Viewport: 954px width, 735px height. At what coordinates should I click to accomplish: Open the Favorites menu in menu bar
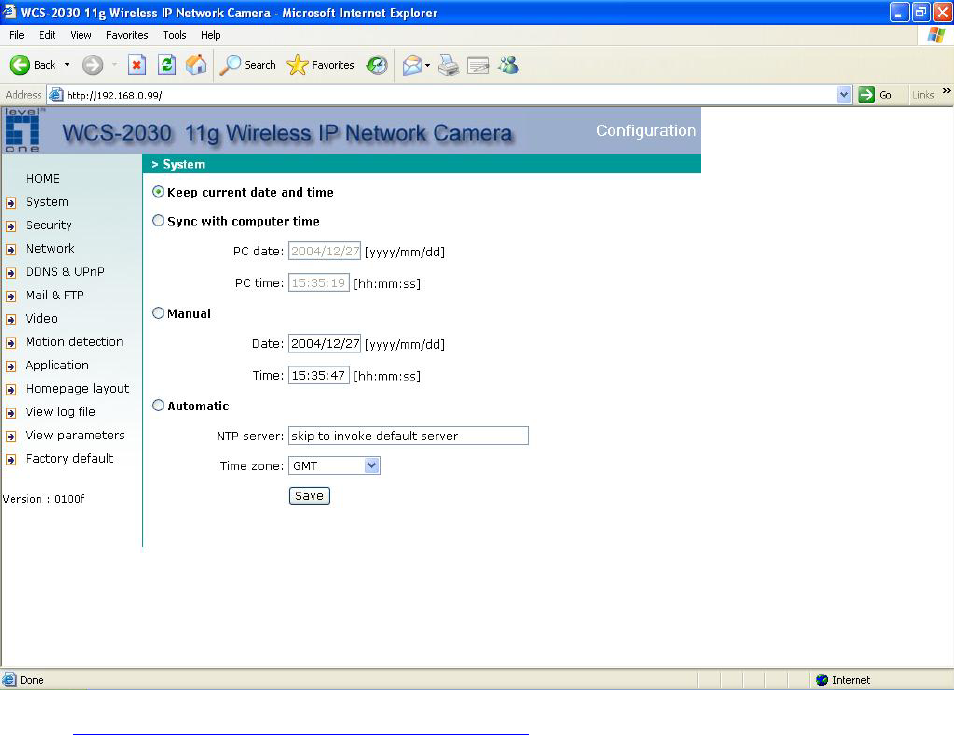tap(127, 35)
